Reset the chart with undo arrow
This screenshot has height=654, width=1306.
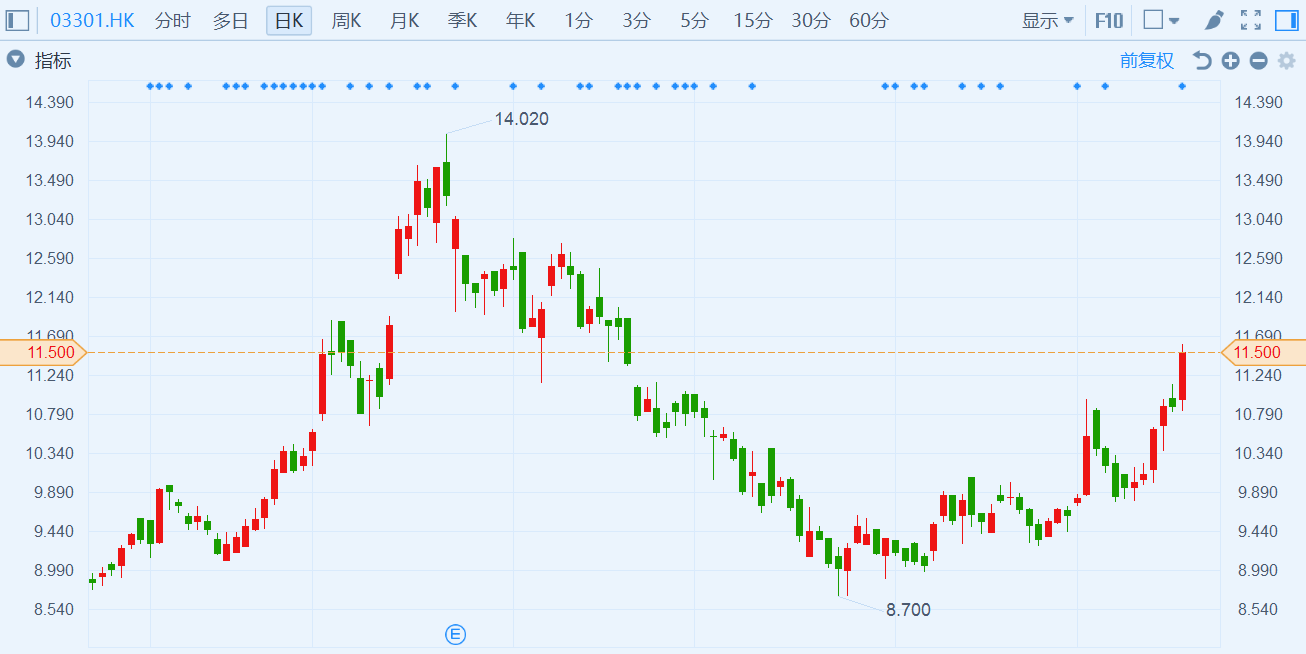1202,61
